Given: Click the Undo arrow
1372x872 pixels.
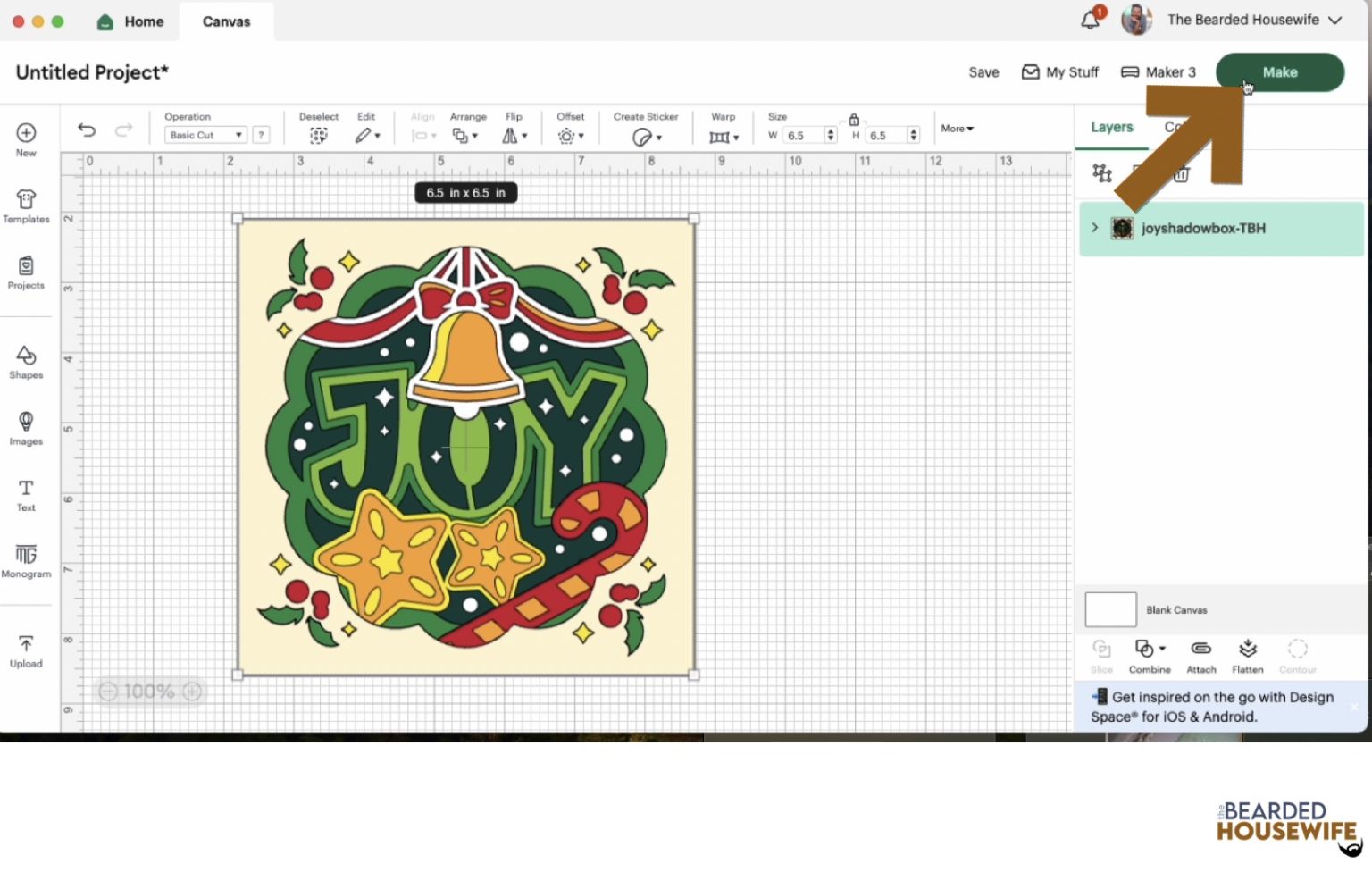Looking at the screenshot, I should coord(87,130).
